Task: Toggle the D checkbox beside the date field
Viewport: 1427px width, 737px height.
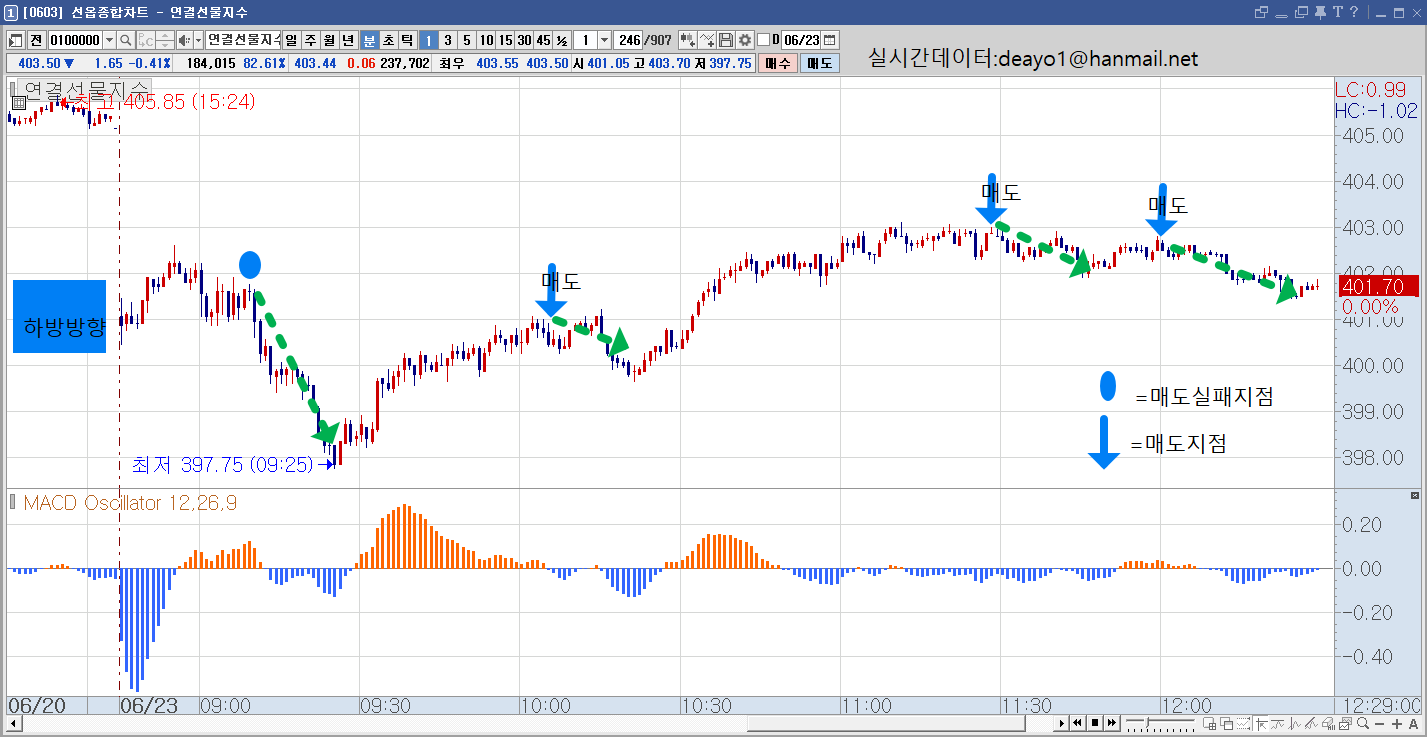Action: 764,40
